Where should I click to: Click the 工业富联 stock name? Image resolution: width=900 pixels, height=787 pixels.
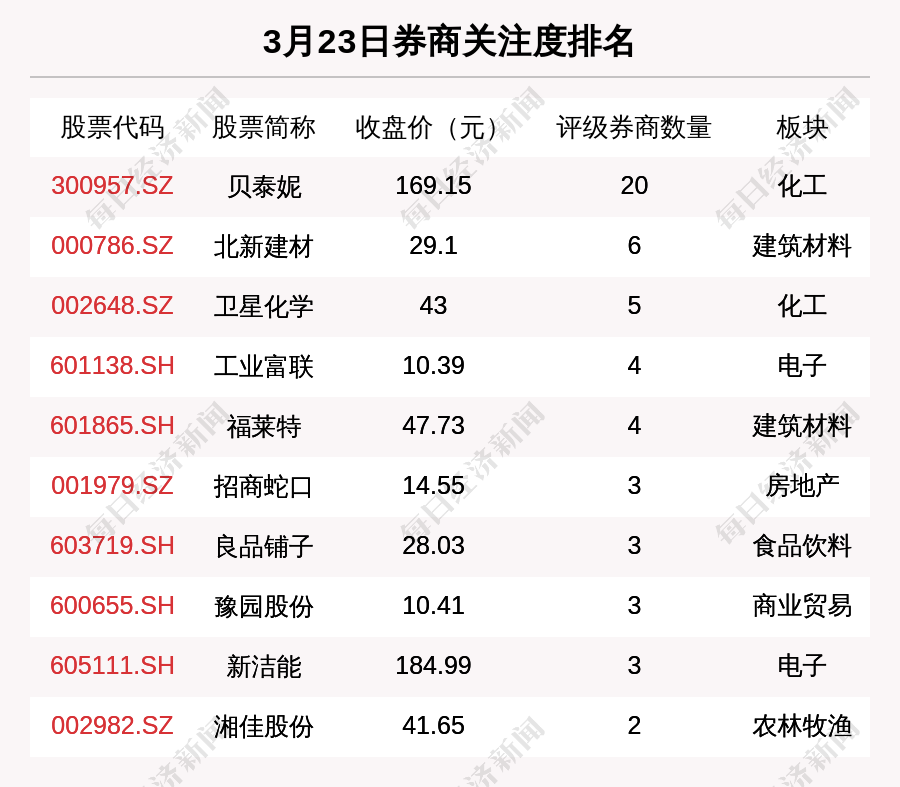[263, 367]
